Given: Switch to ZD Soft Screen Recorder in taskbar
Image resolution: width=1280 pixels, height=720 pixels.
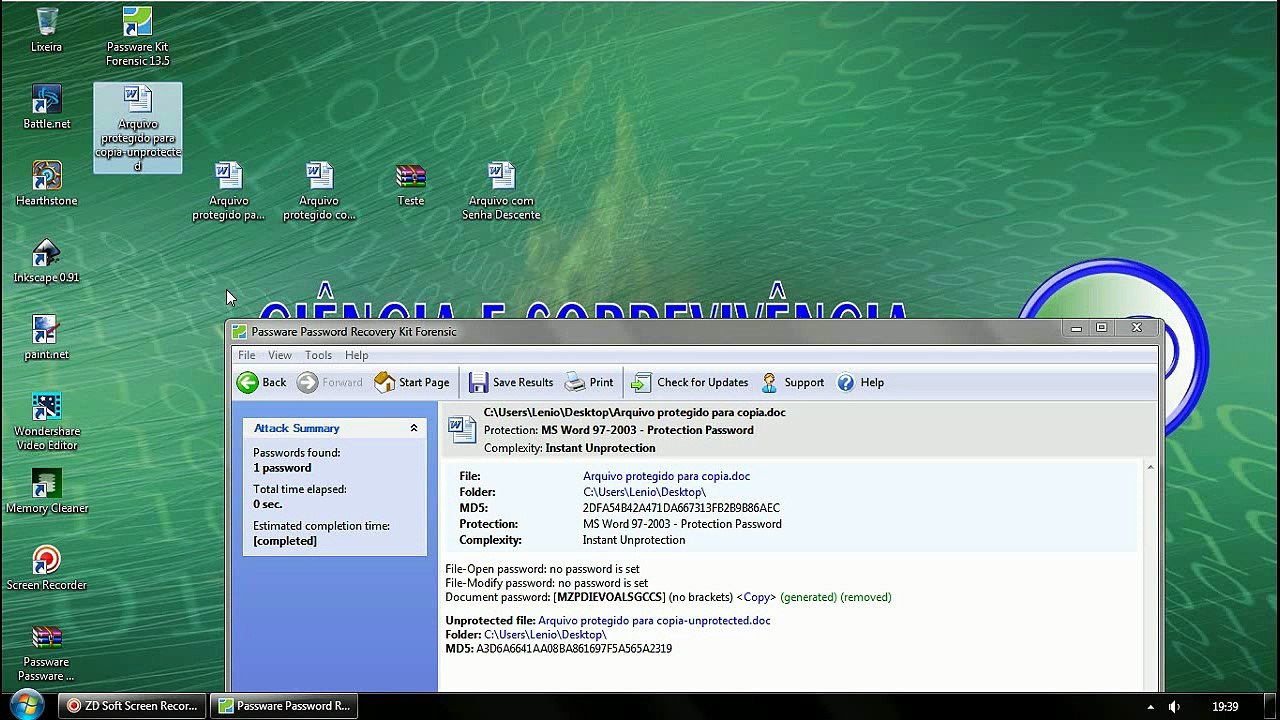Looking at the screenshot, I should 132,706.
